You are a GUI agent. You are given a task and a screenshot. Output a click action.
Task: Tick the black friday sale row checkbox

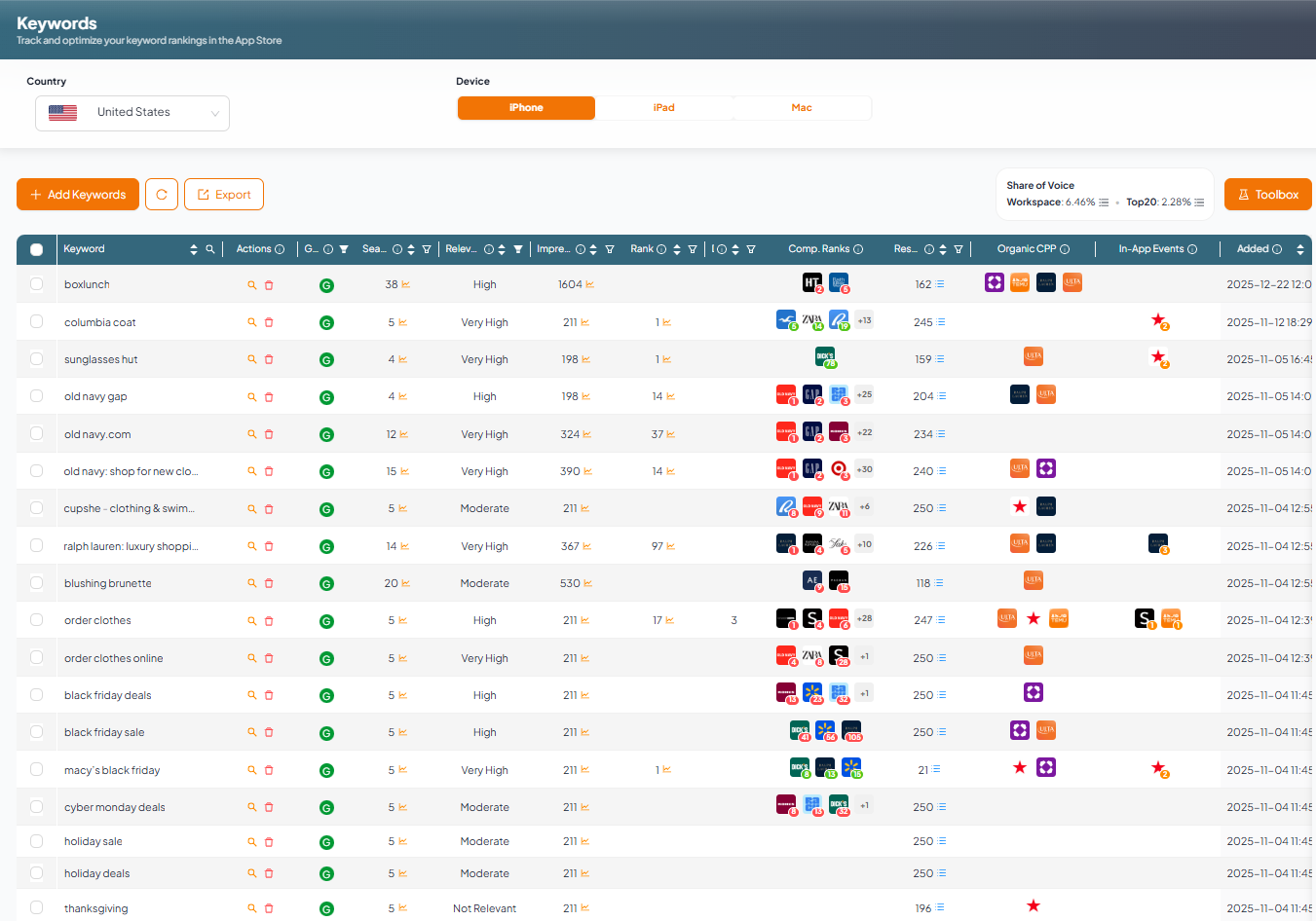point(36,731)
